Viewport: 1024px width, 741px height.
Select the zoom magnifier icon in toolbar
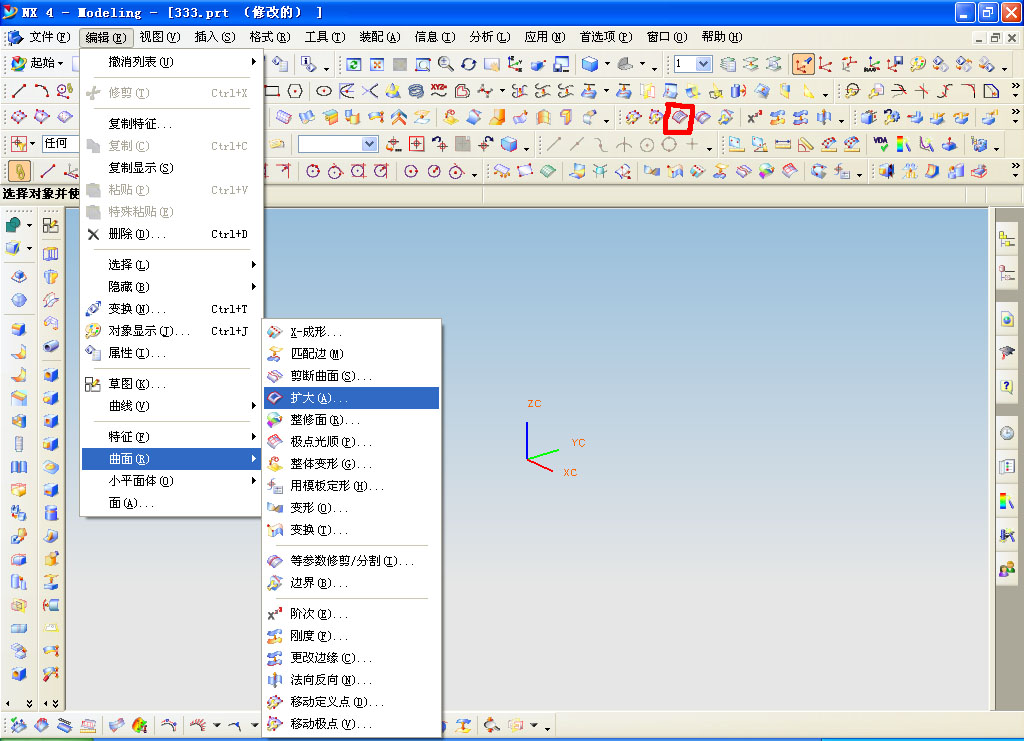(446, 64)
